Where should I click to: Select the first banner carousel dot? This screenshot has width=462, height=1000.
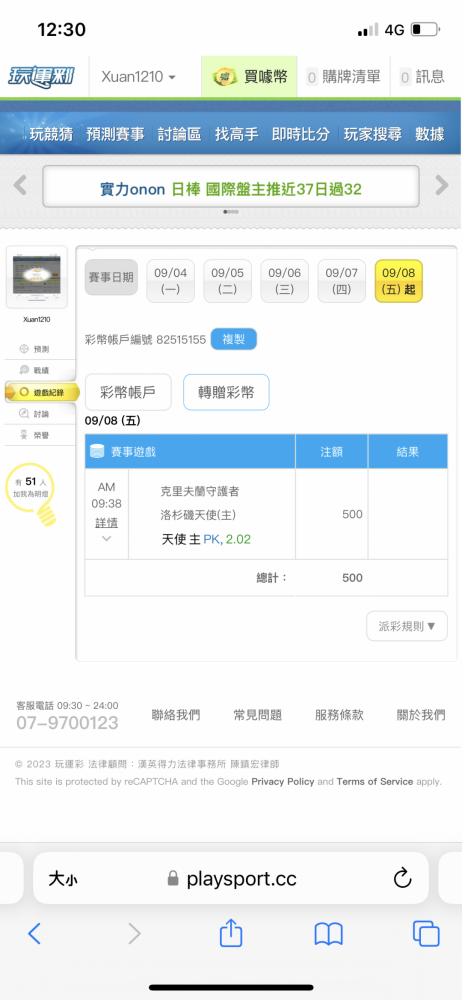tap(225, 212)
